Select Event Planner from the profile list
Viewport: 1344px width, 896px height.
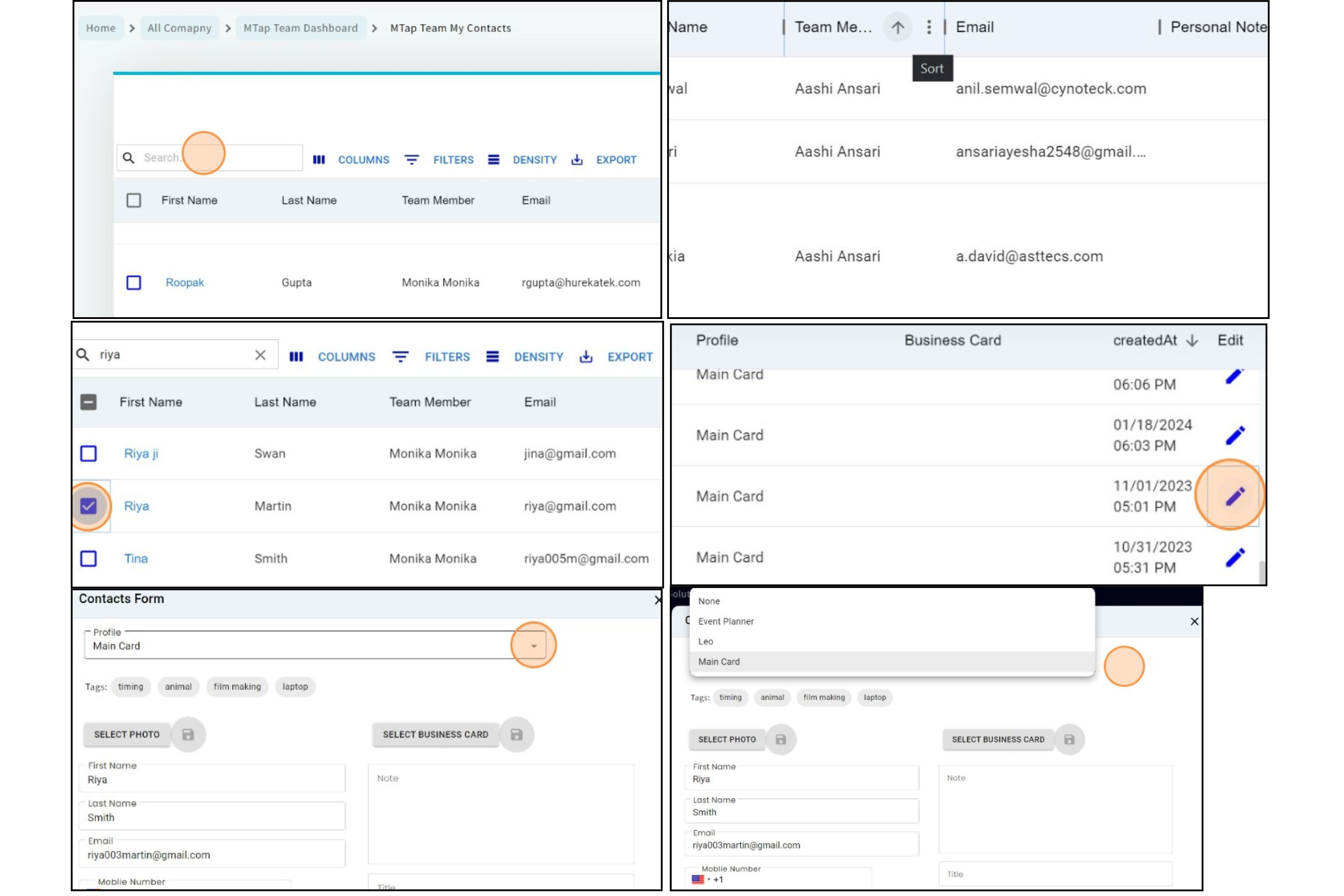tap(726, 621)
